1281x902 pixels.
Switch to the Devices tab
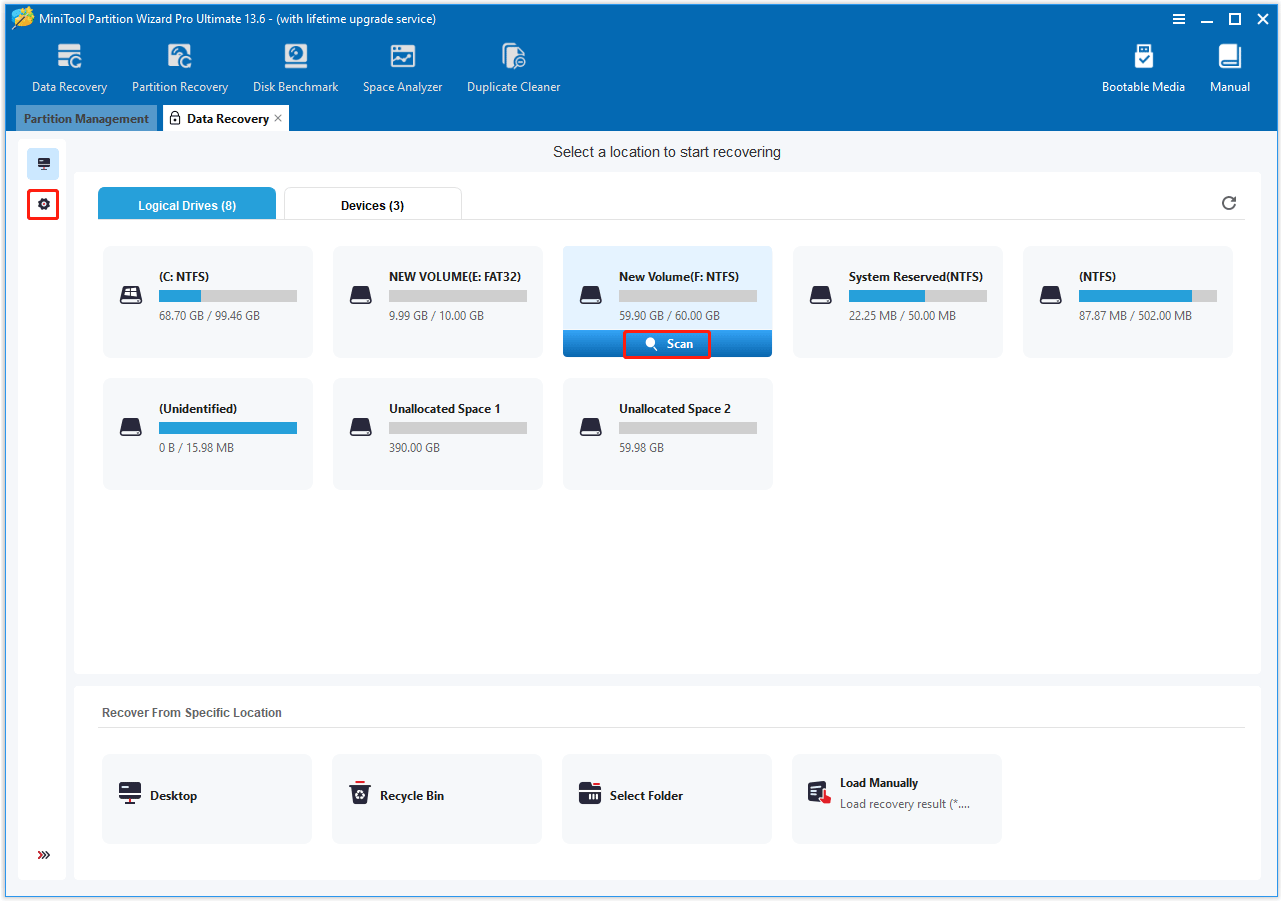tap(372, 204)
